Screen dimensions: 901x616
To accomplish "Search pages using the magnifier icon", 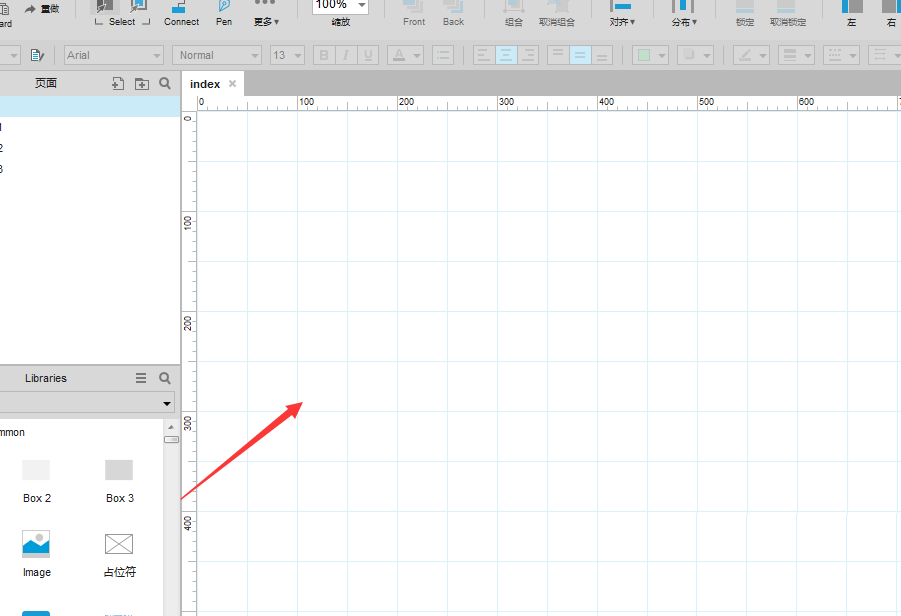I will click(x=165, y=84).
